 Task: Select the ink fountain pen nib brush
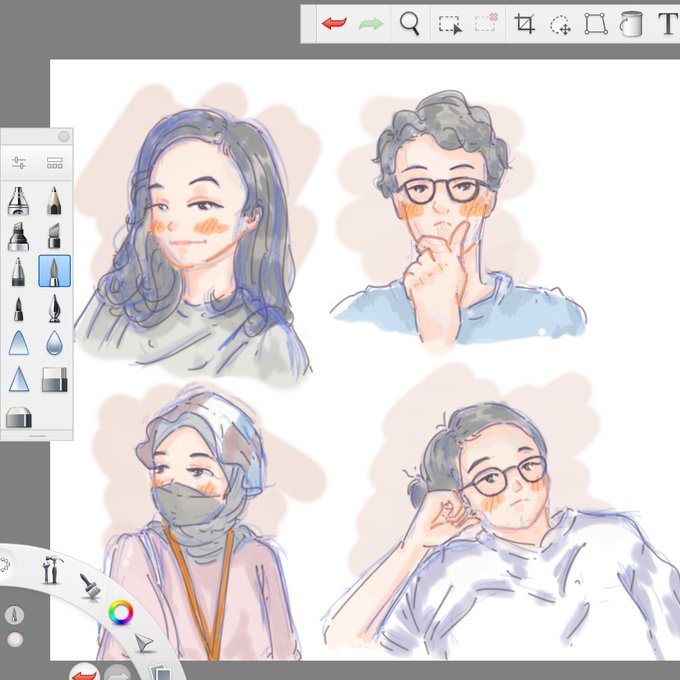[54, 308]
